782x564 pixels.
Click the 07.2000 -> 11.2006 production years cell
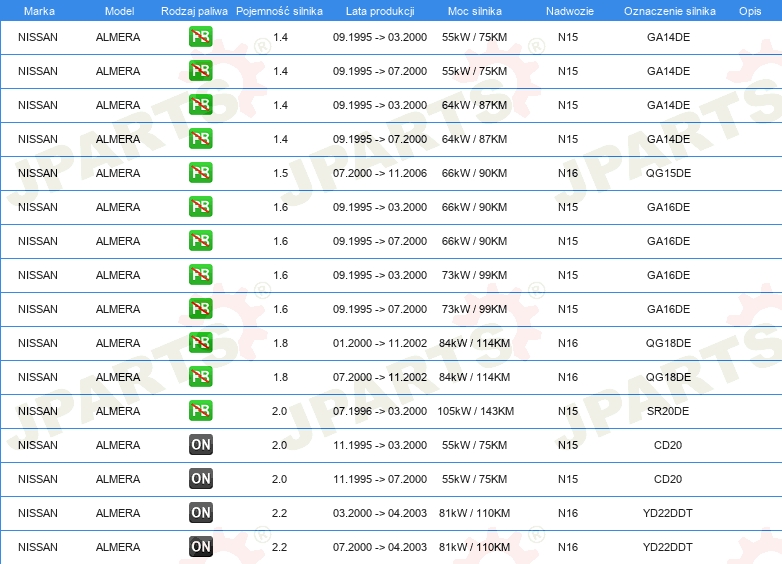[380, 173]
